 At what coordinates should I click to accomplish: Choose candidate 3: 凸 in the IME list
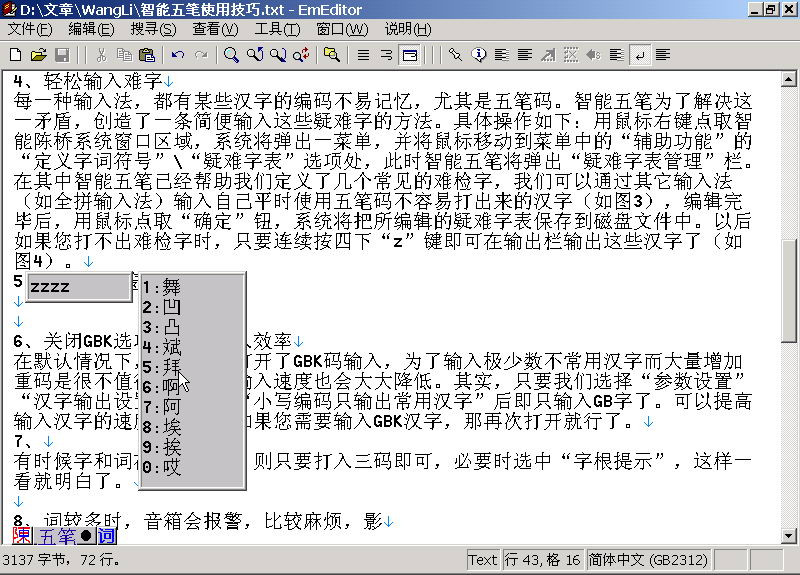(162, 327)
